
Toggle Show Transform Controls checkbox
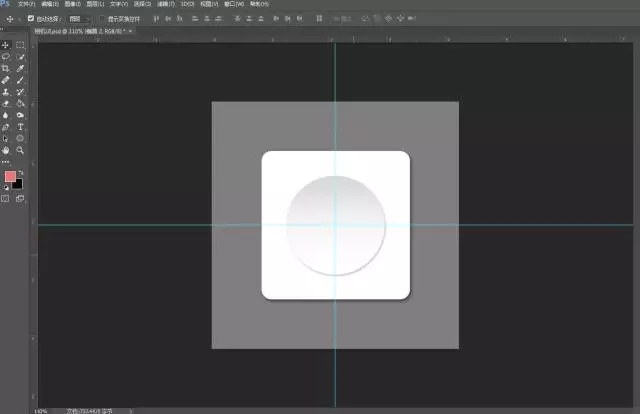click(x=102, y=19)
